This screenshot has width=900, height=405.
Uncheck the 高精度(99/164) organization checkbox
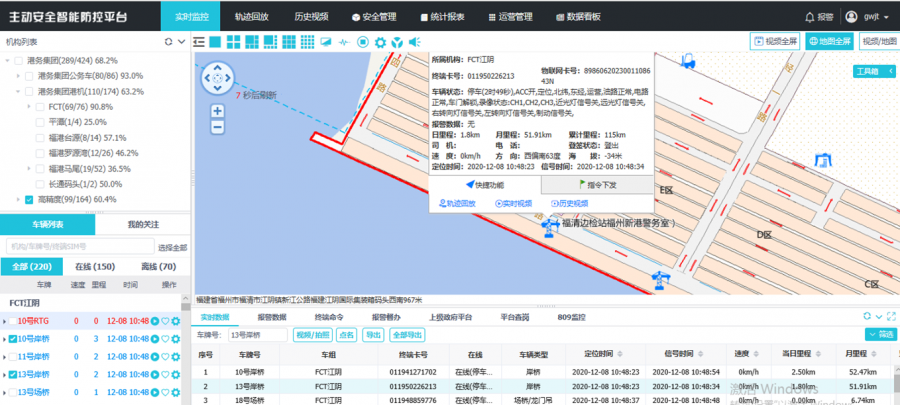29,199
